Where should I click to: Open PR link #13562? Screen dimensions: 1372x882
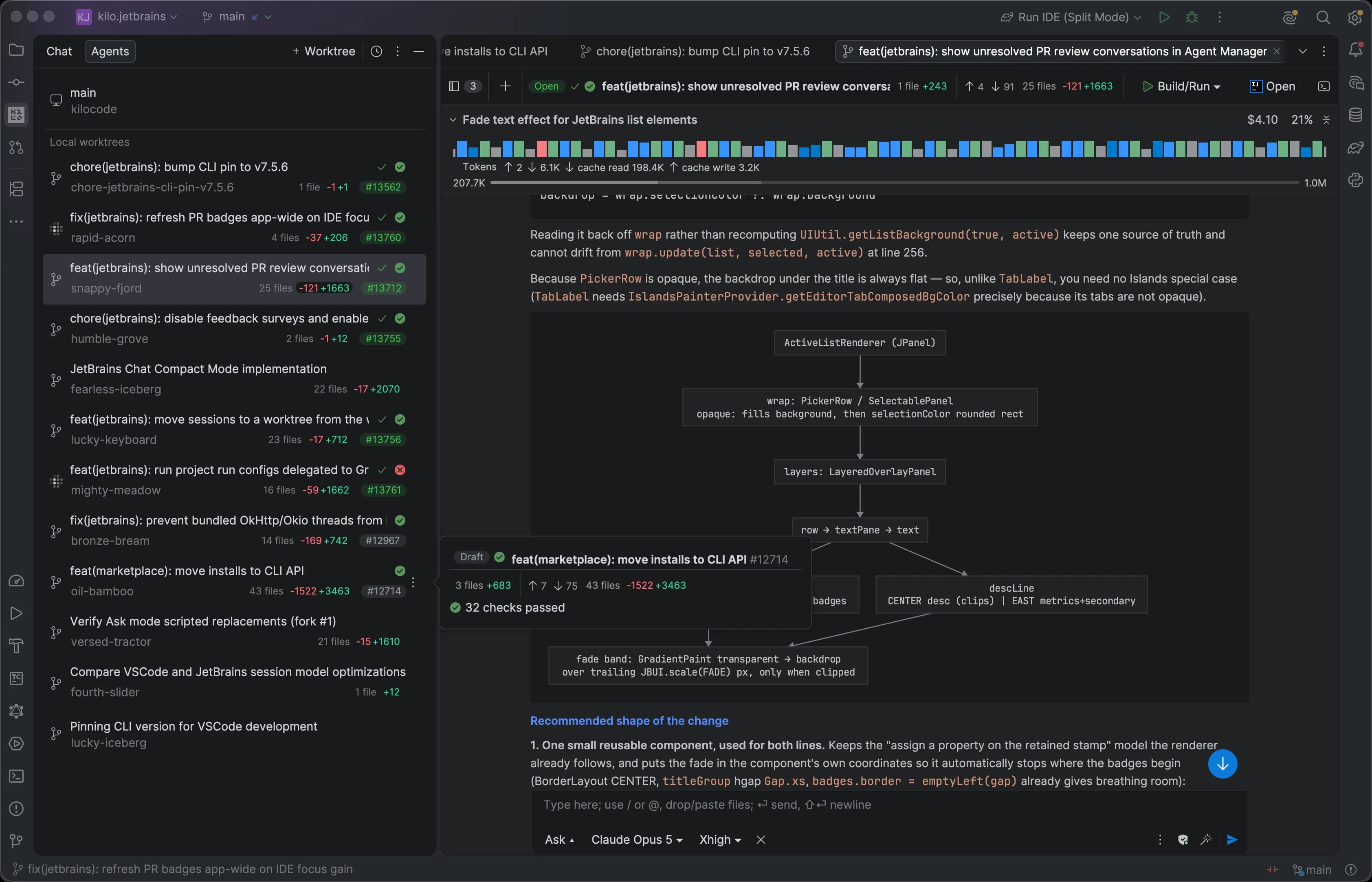pyautogui.click(x=383, y=187)
